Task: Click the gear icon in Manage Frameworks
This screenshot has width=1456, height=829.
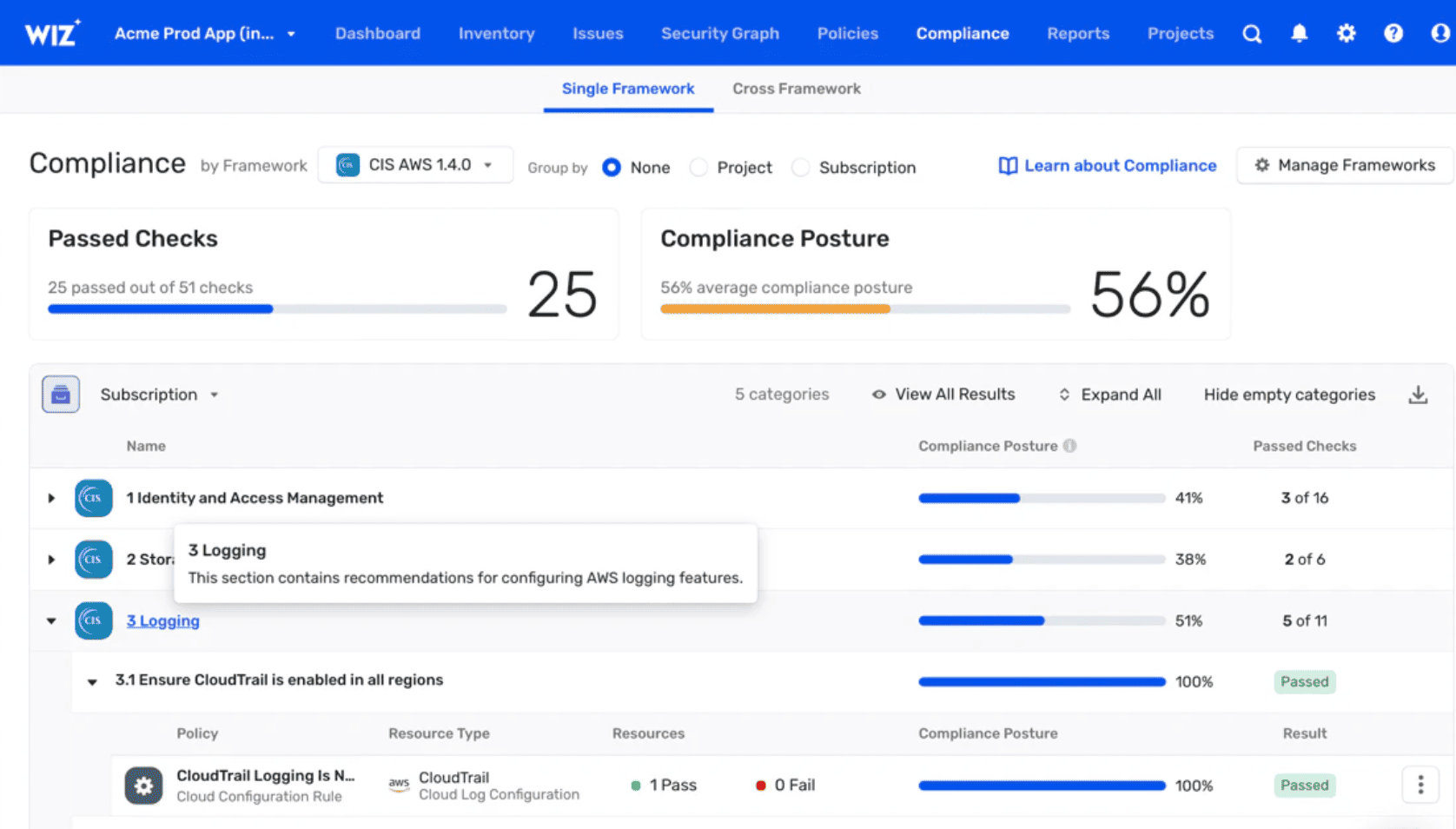Action: click(1261, 165)
